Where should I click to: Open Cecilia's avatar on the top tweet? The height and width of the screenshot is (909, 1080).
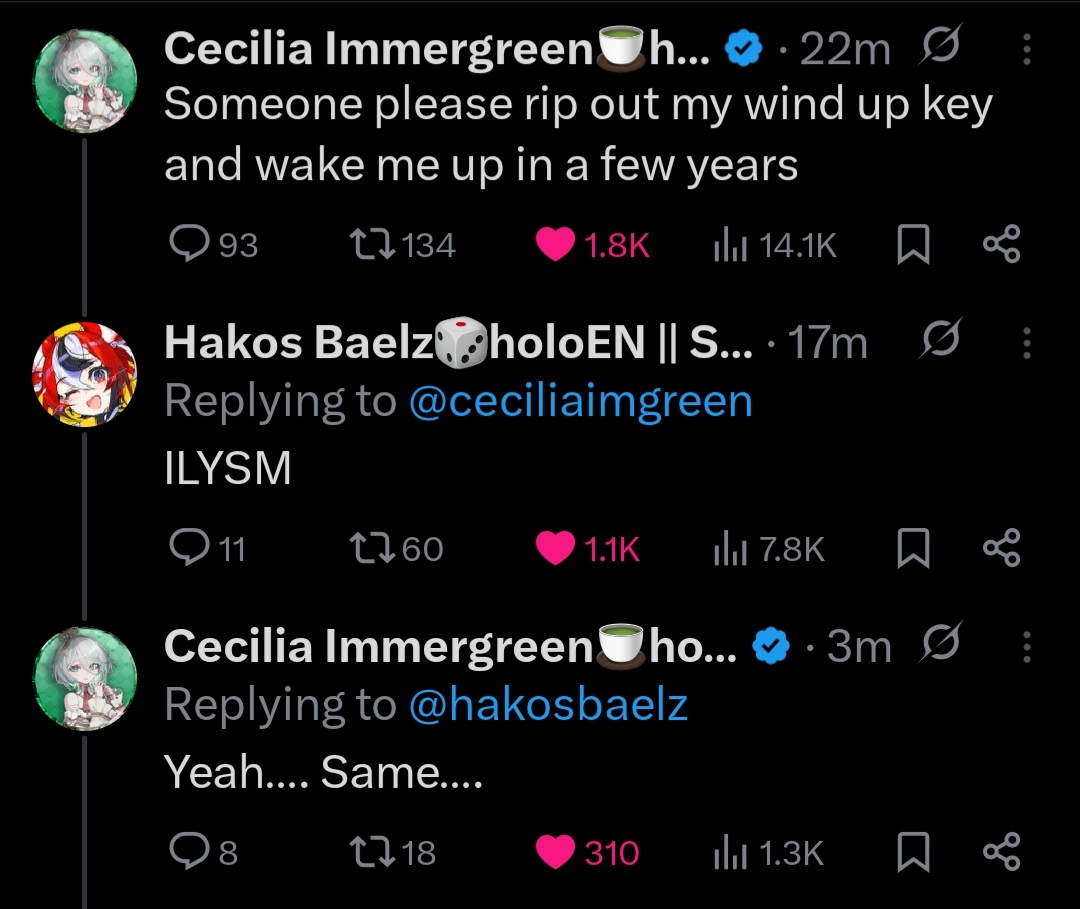point(84,76)
